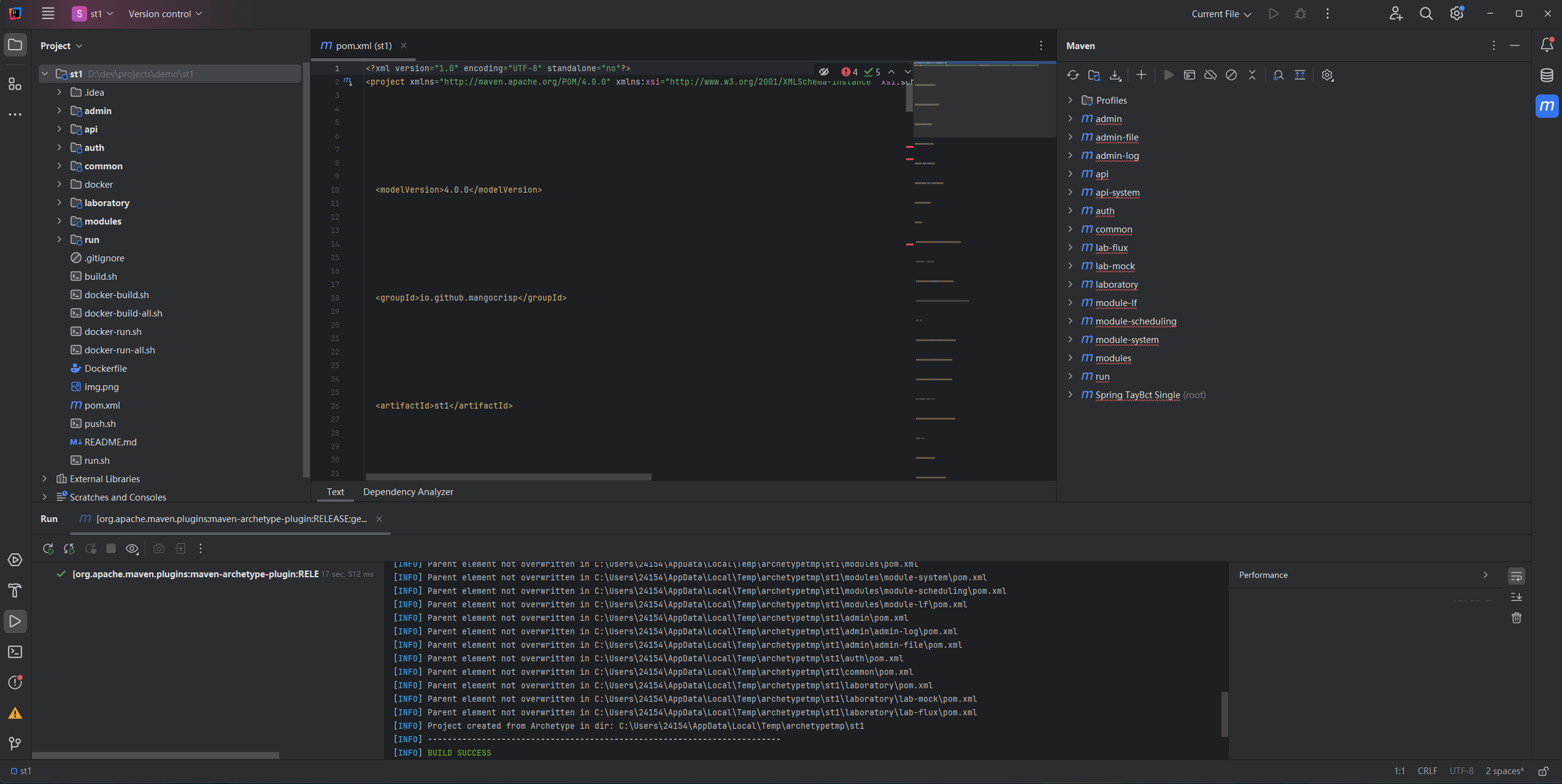Open Maven panel options ellipsis

[x=1493, y=45]
